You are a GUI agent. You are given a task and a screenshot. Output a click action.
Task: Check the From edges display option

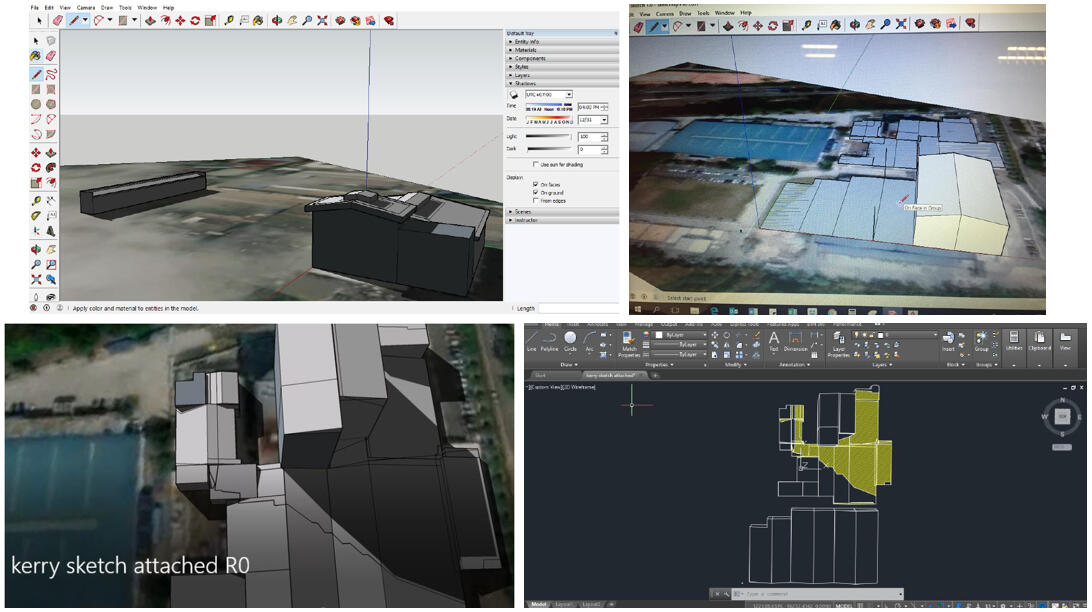[536, 200]
